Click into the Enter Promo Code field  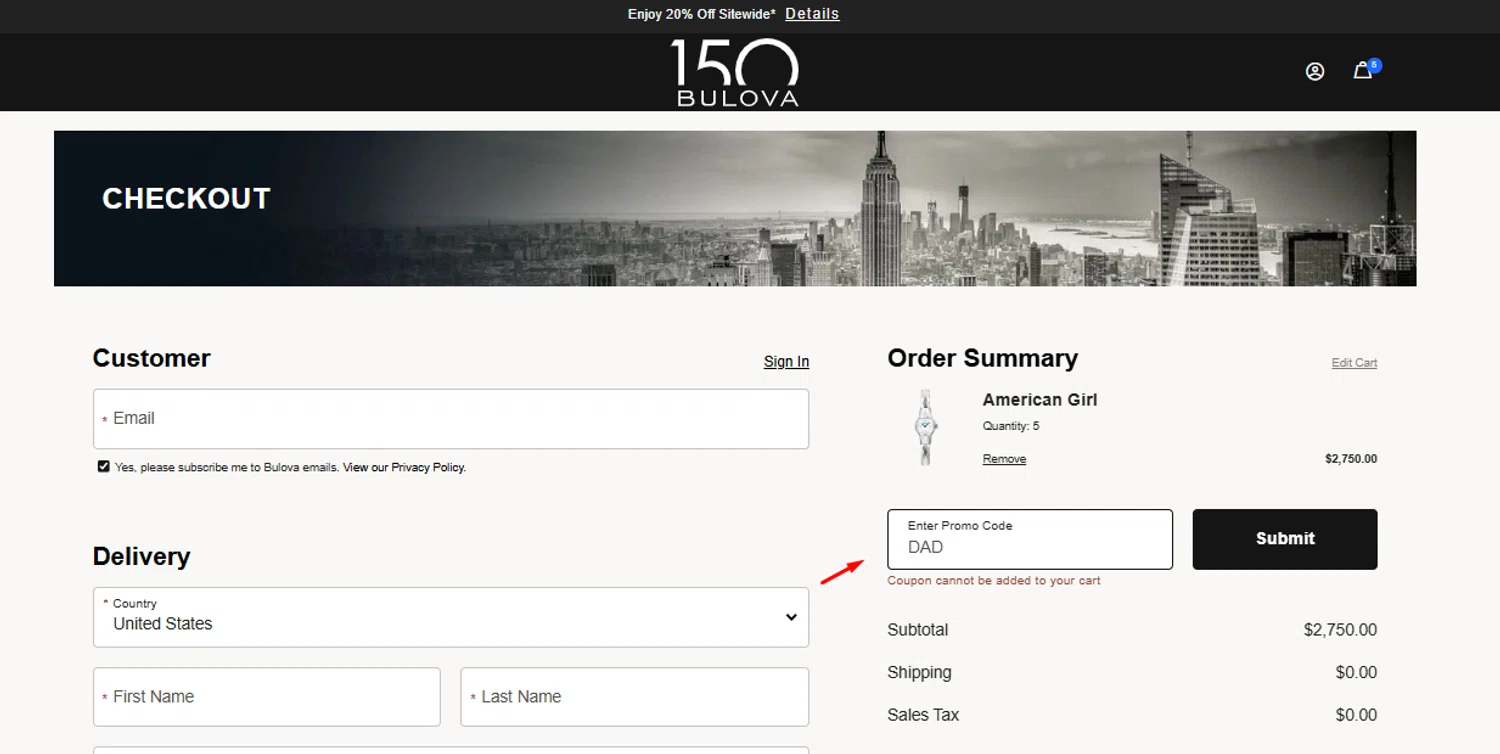tap(1030, 539)
